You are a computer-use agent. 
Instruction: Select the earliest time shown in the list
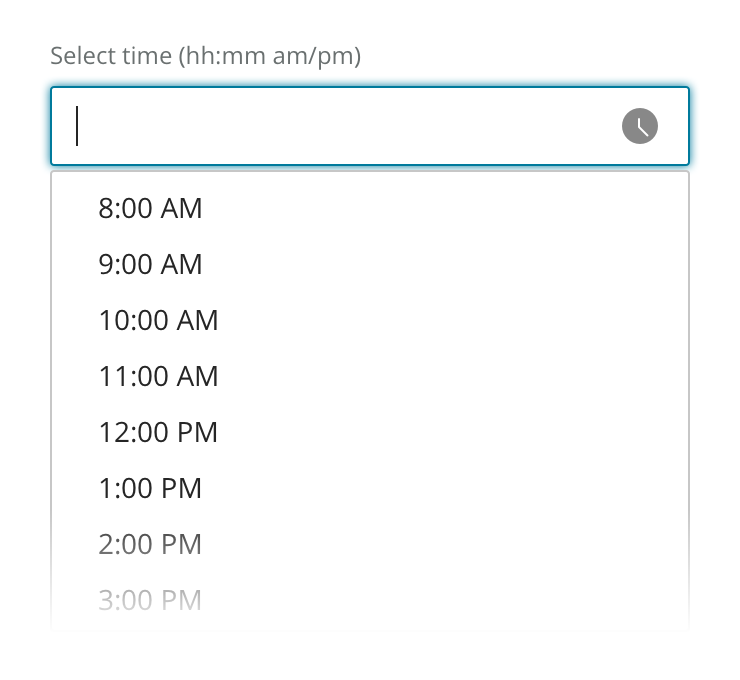coord(150,208)
